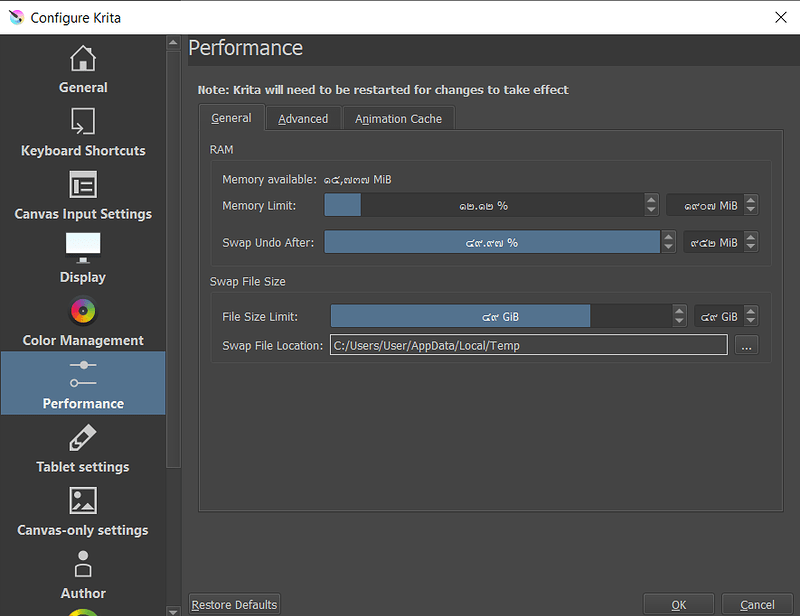The width and height of the screenshot is (800, 616).
Task: Select the Performance sliders icon
Action: (83, 374)
